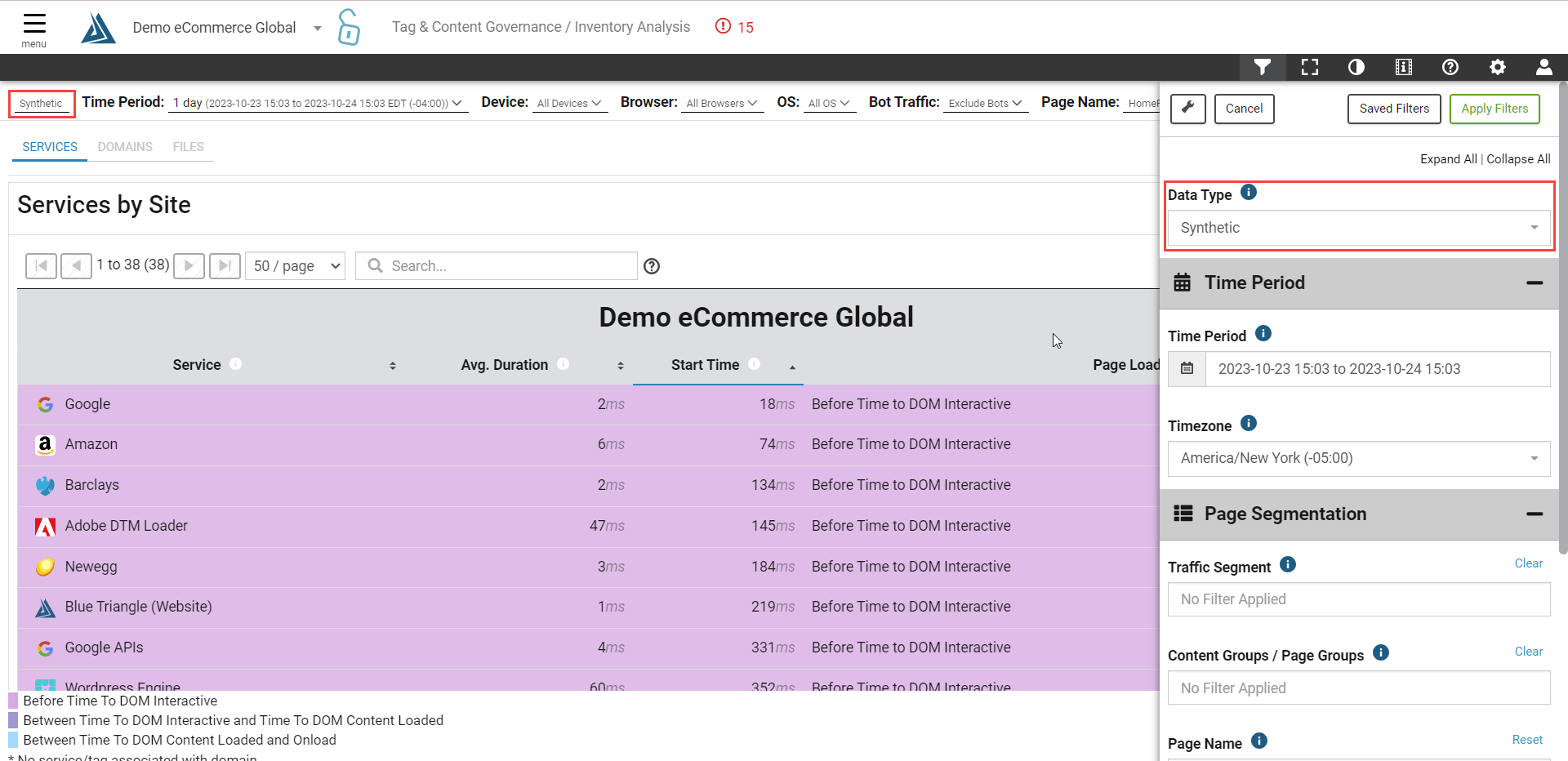Open the hamburger menu

(34, 29)
